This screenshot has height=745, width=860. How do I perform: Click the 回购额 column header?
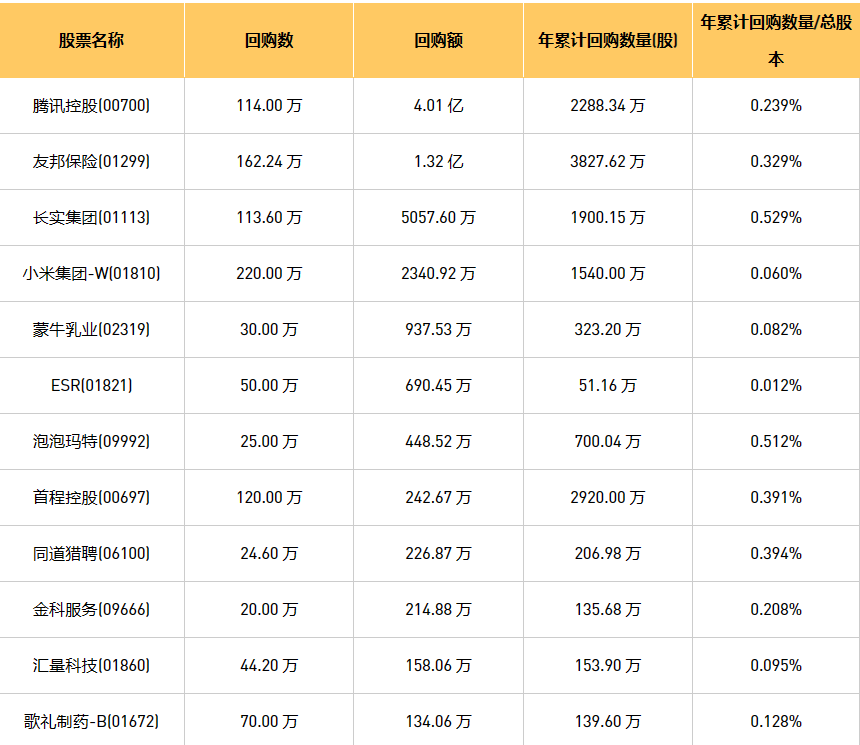438,41
